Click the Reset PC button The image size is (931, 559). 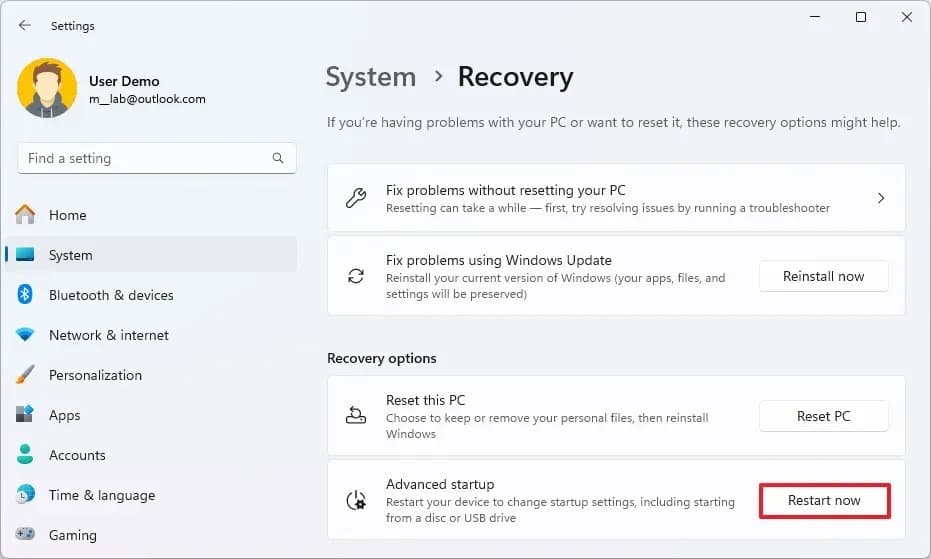pos(824,416)
